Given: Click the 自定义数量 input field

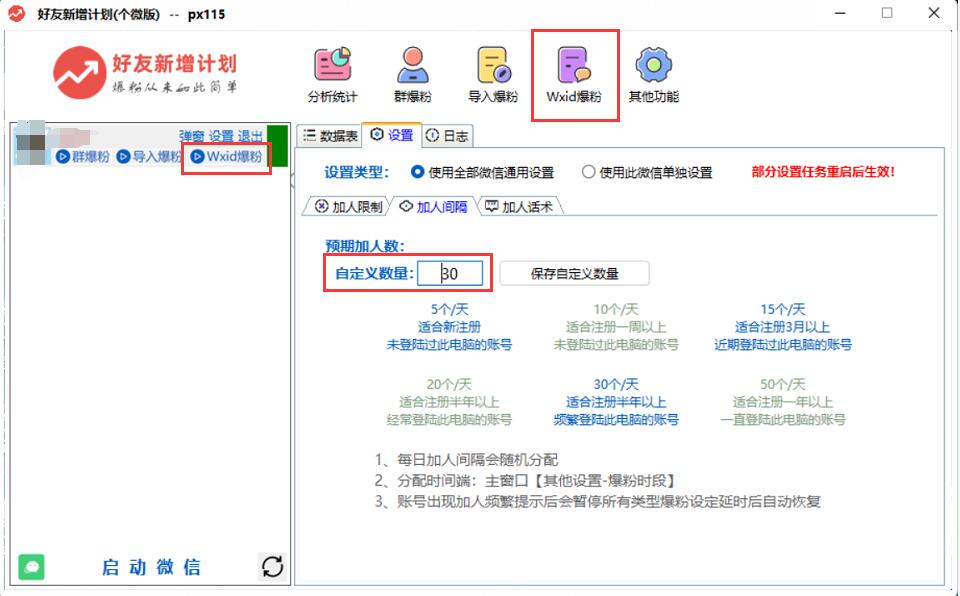Looking at the screenshot, I should 450,273.
